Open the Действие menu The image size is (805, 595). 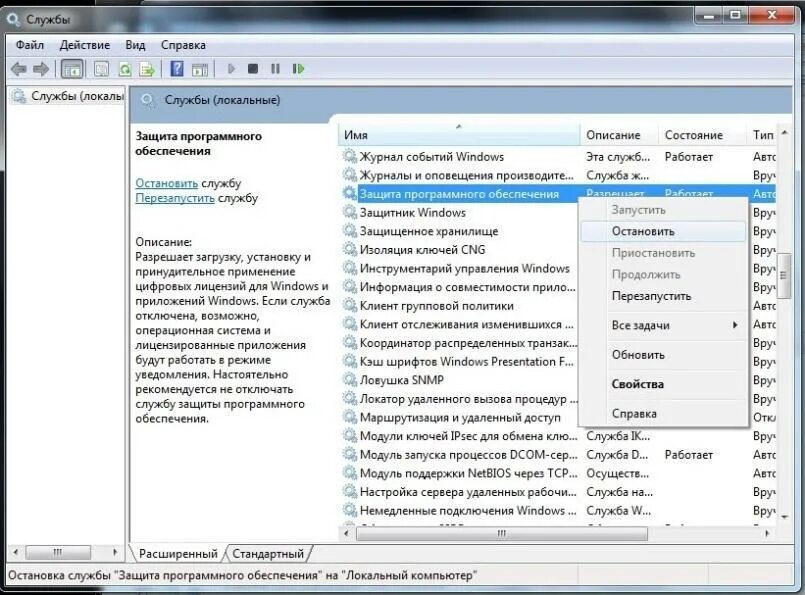click(85, 45)
